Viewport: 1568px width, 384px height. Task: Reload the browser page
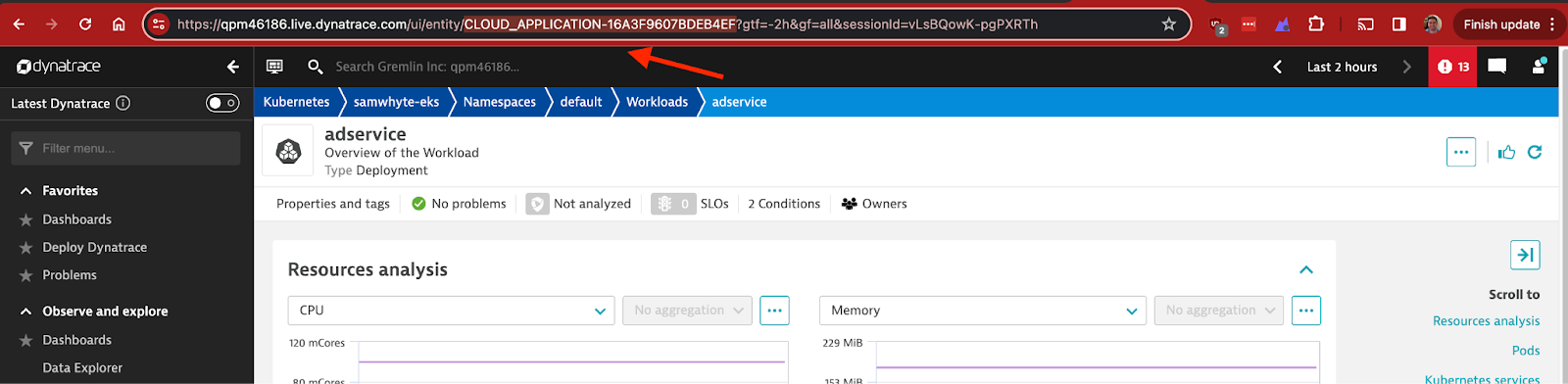point(85,24)
